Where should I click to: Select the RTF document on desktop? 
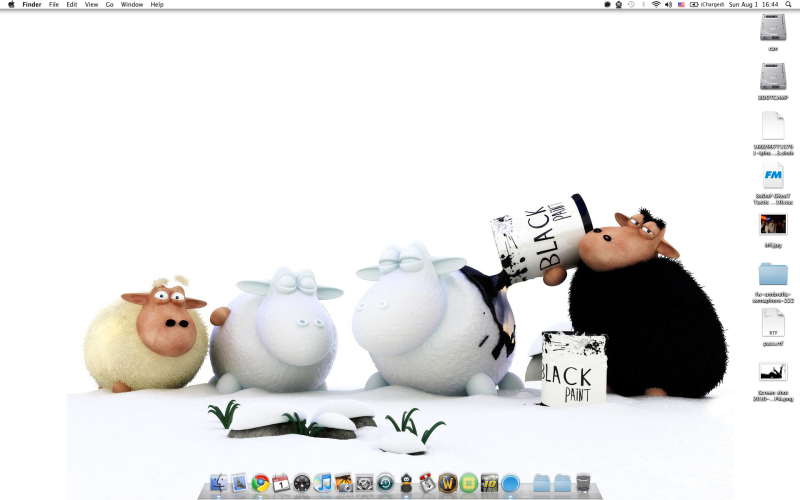coord(773,324)
